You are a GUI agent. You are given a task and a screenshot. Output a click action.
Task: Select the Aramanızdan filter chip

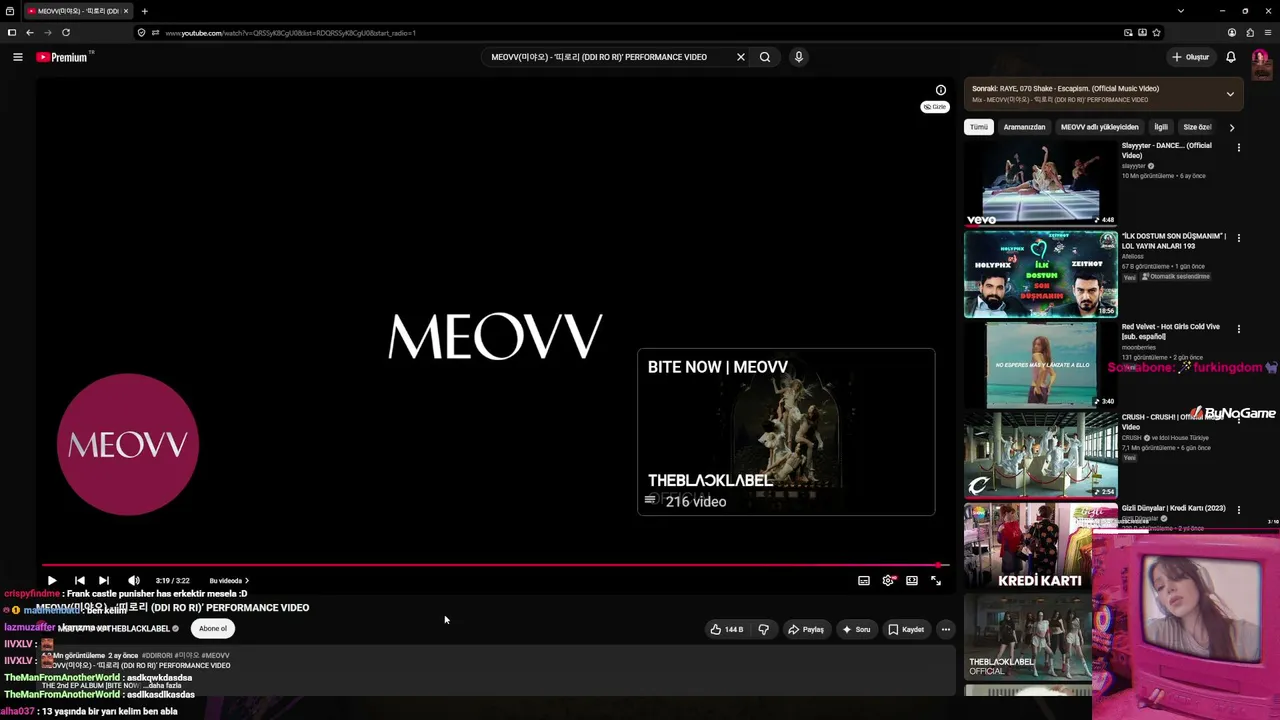click(x=1024, y=127)
